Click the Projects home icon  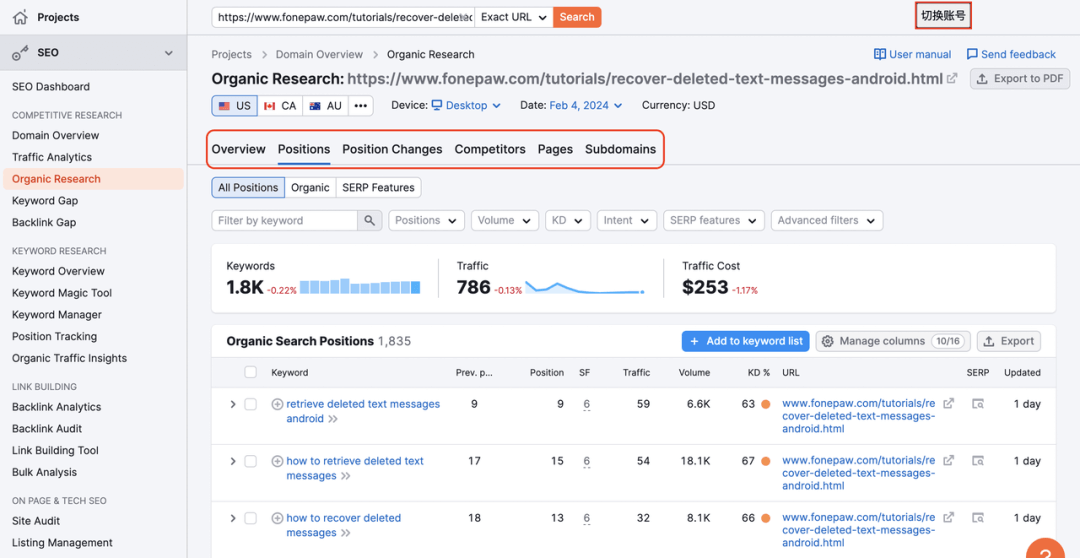coord(20,17)
